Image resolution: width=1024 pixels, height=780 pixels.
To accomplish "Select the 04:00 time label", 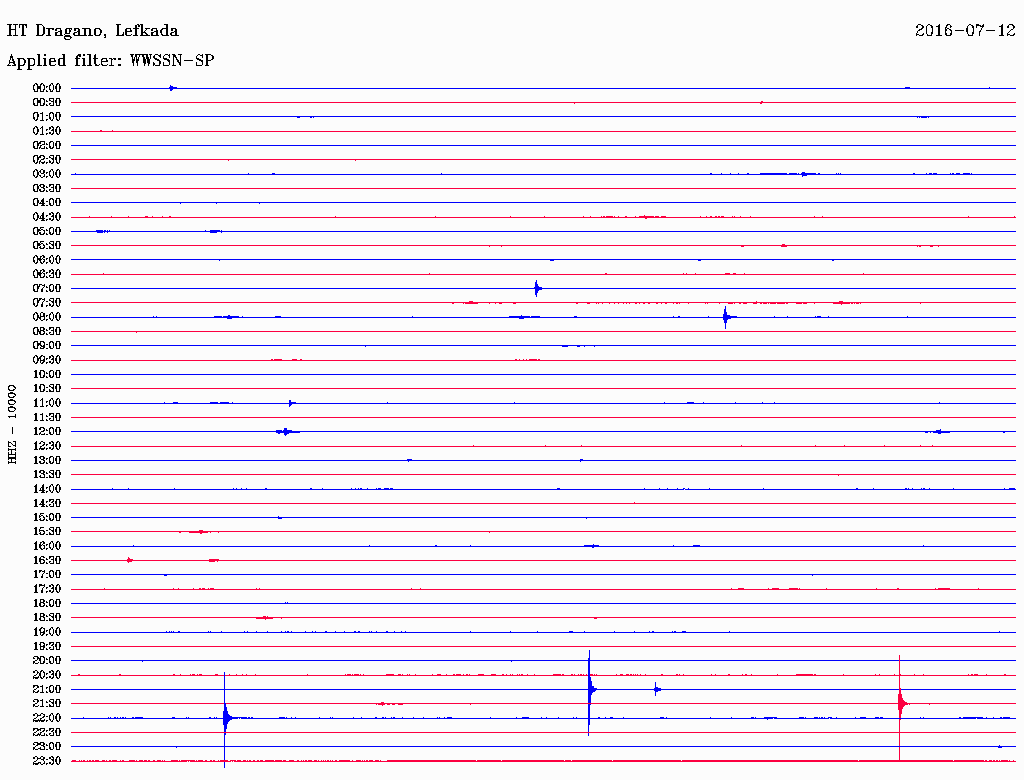I will (x=47, y=203).
